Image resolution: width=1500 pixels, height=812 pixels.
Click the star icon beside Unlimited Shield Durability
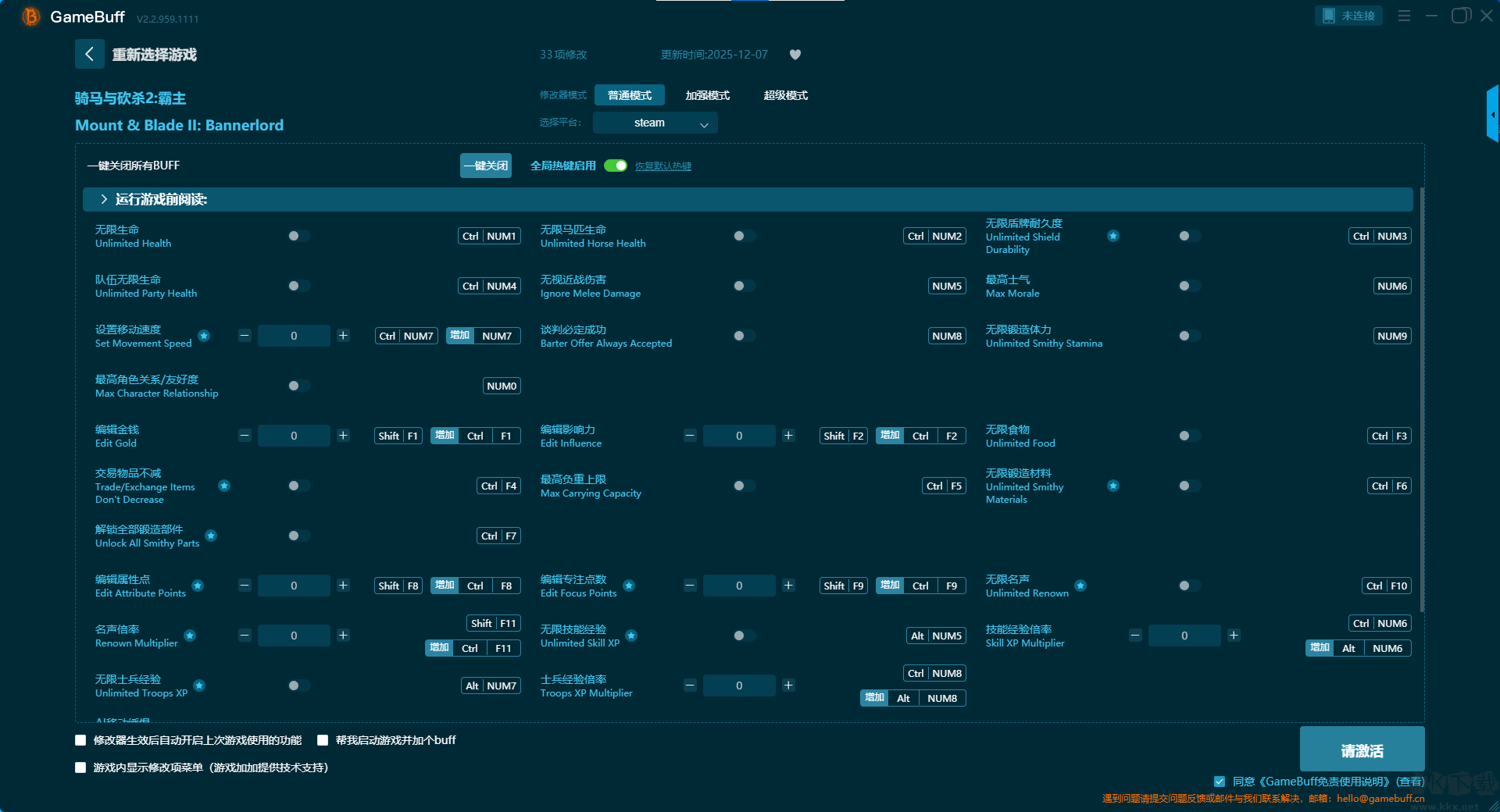(x=1113, y=236)
